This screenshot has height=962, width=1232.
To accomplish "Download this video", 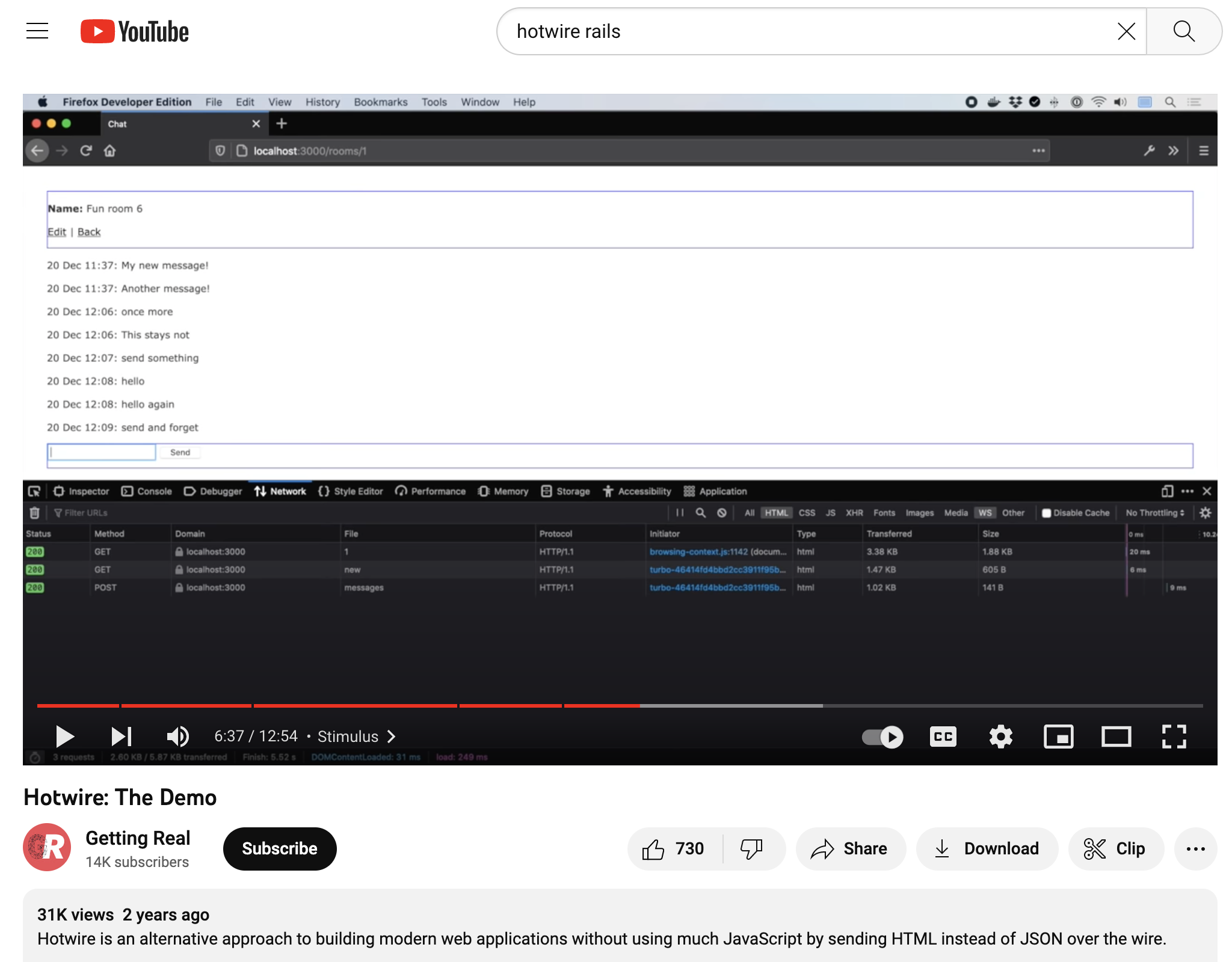I will click(987, 848).
